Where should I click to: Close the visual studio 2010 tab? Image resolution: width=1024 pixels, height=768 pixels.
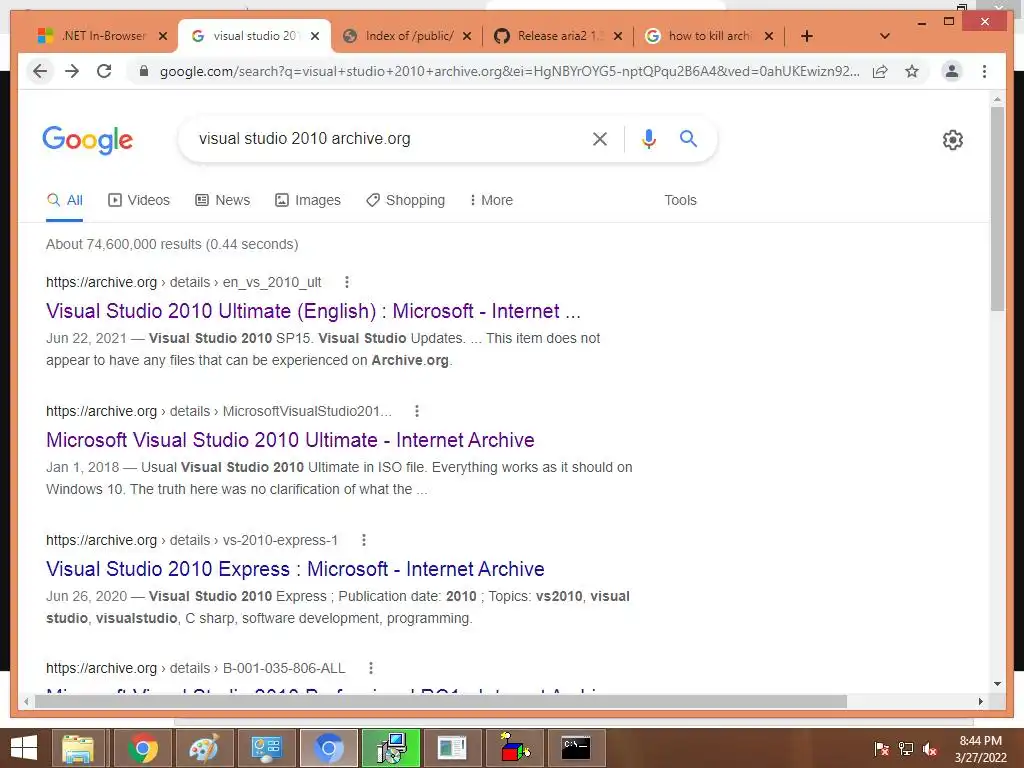(315, 36)
